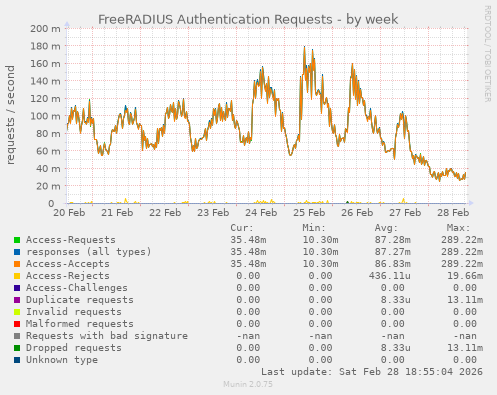This screenshot has width=497, height=395.
Task: Click the '160 m' y-axis value
Action: point(45,64)
